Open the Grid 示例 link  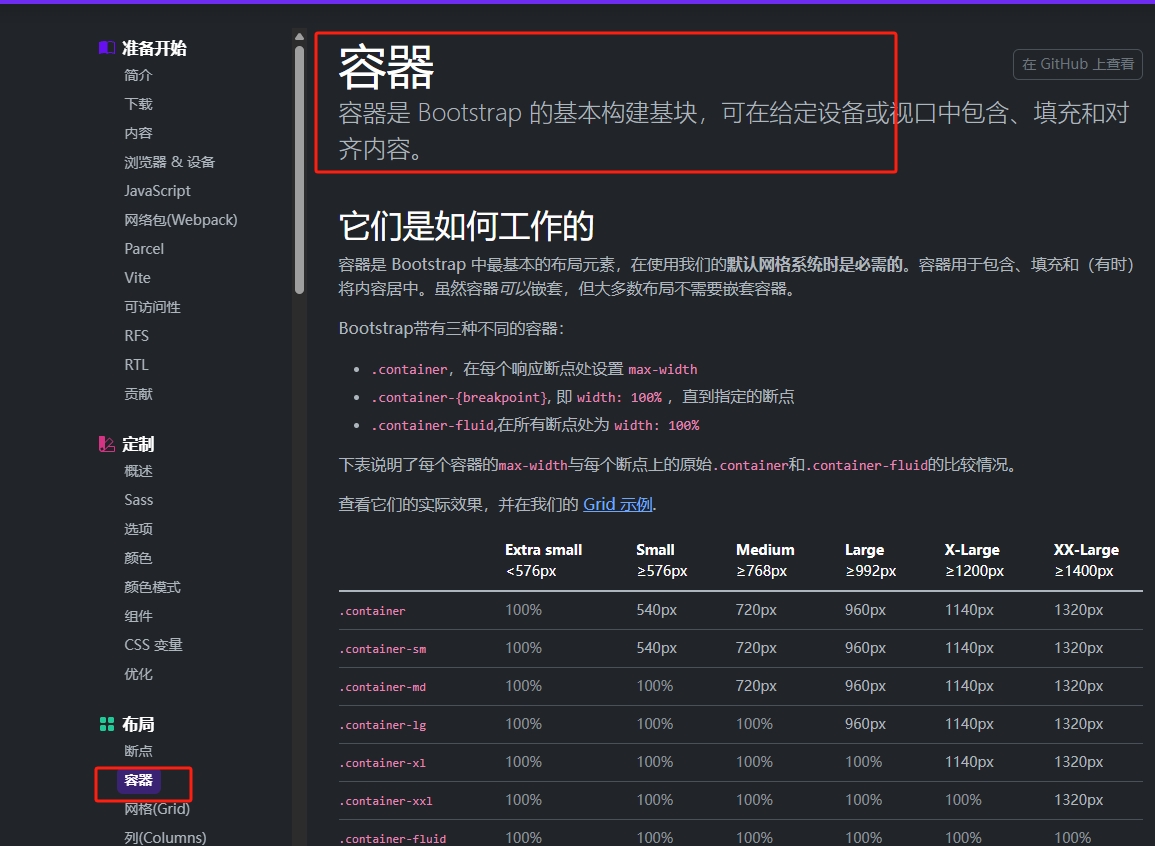click(x=617, y=505)
